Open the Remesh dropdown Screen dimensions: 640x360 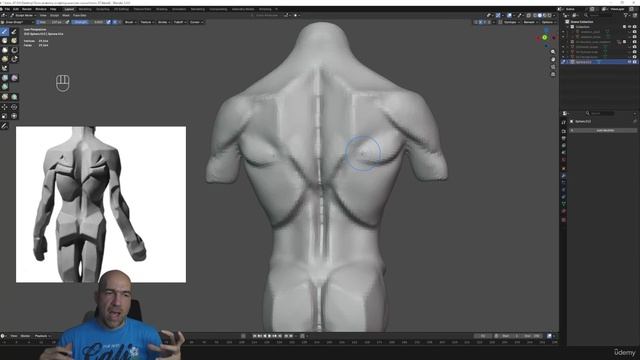click(530, 22)
